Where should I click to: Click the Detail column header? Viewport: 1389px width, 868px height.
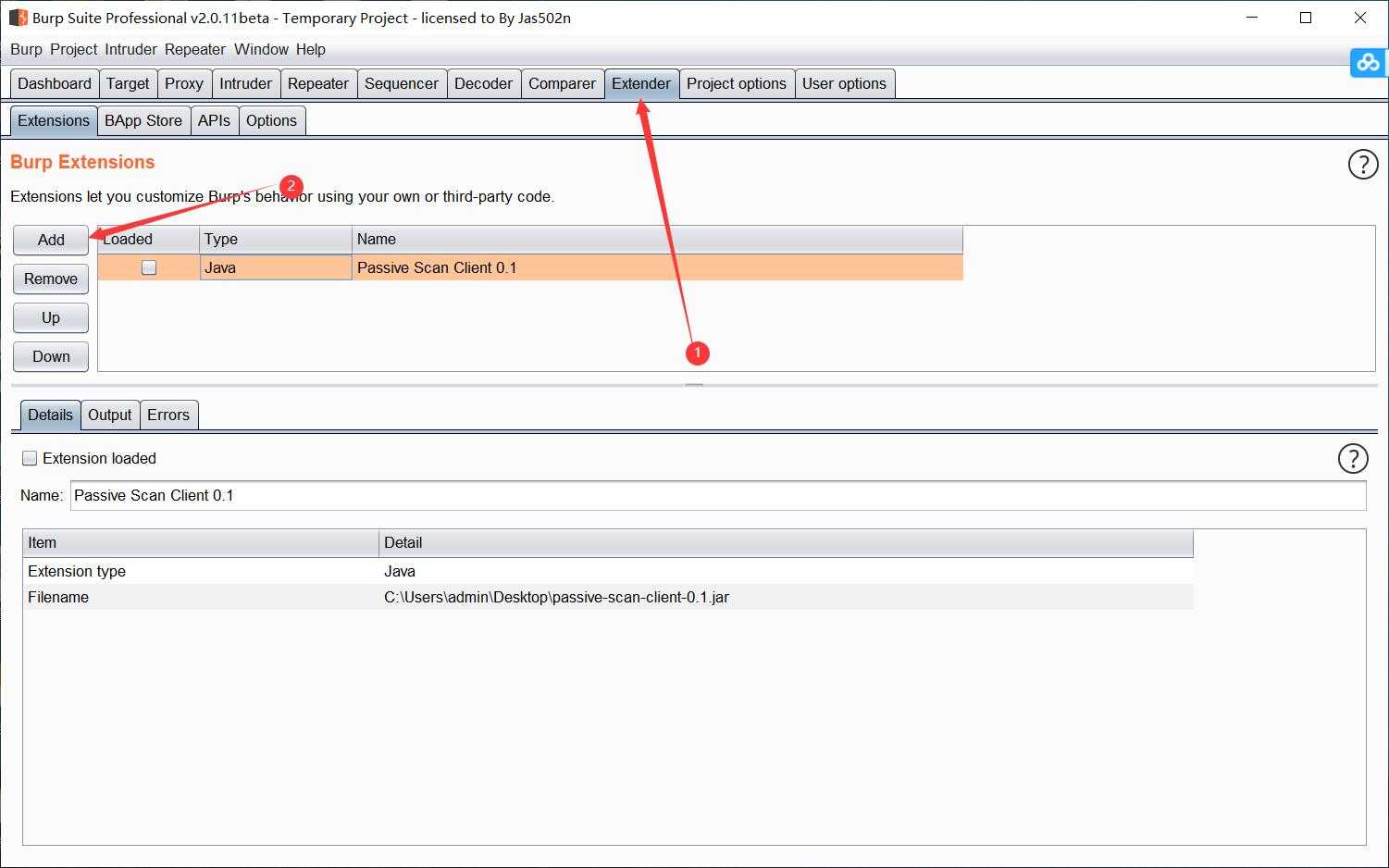point(786,542)
